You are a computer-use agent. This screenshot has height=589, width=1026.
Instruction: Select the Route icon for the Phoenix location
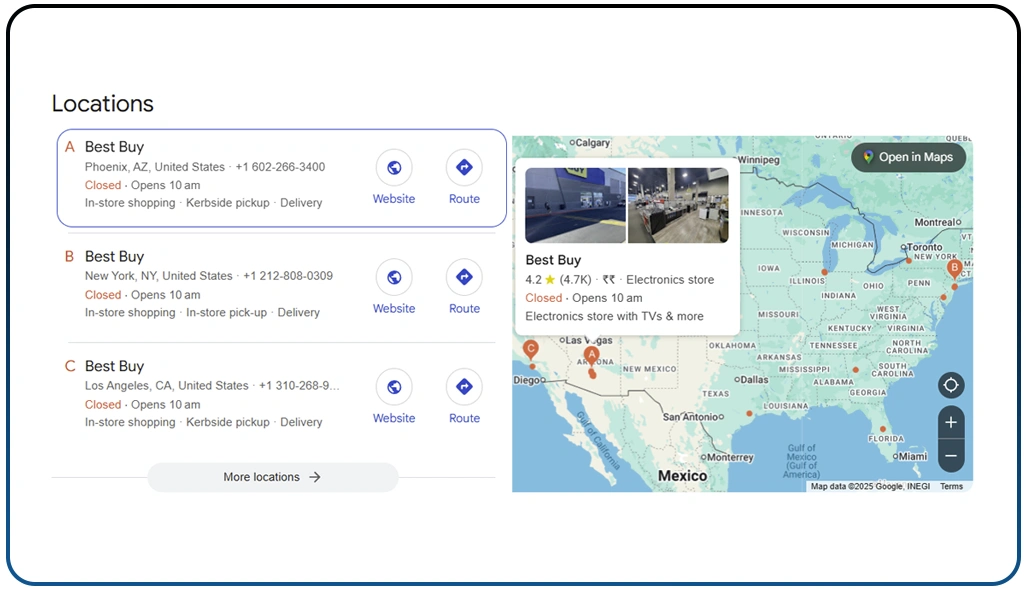click(463, 167)
